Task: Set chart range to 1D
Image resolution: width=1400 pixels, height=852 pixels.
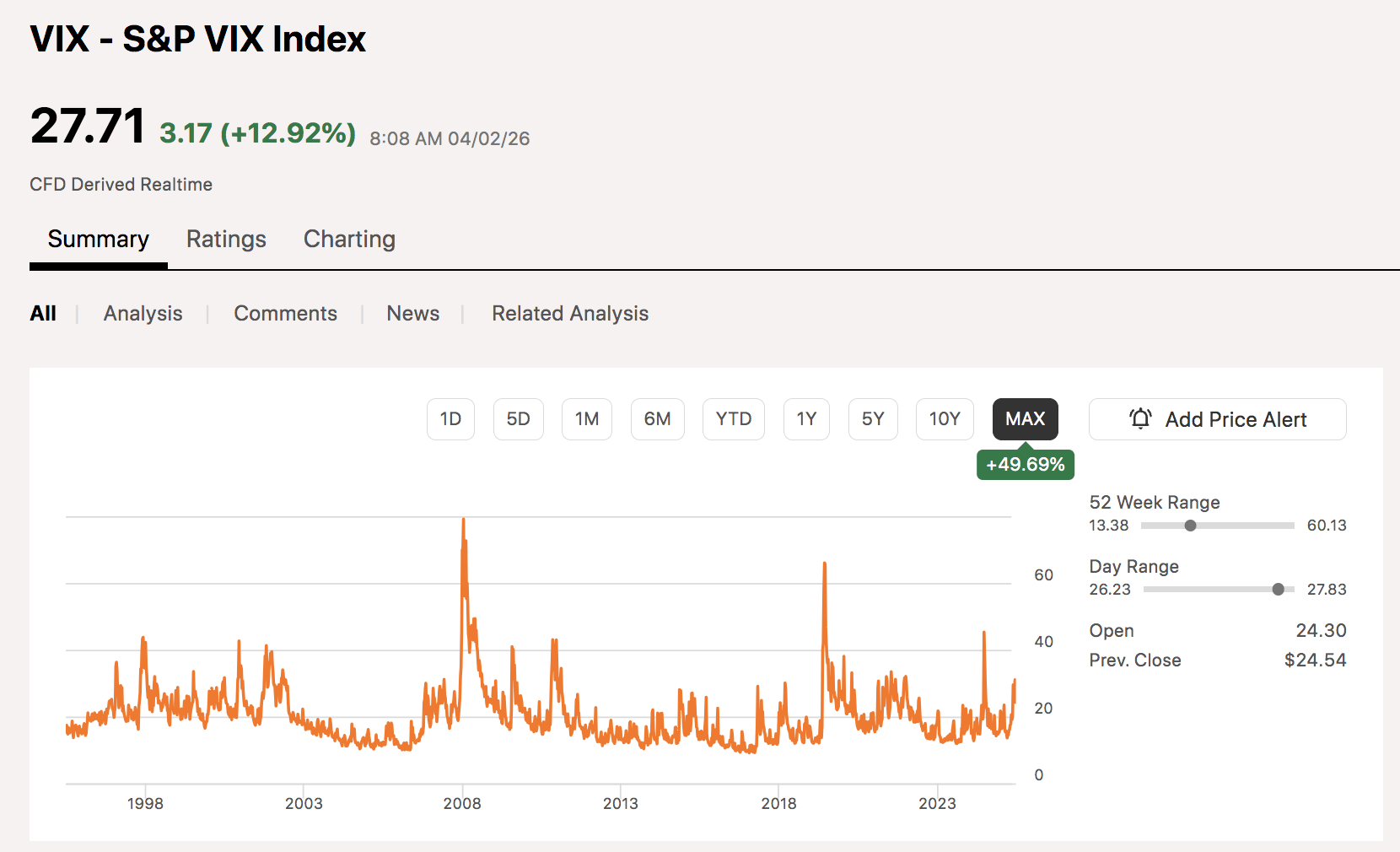Action: pos(450,419)
